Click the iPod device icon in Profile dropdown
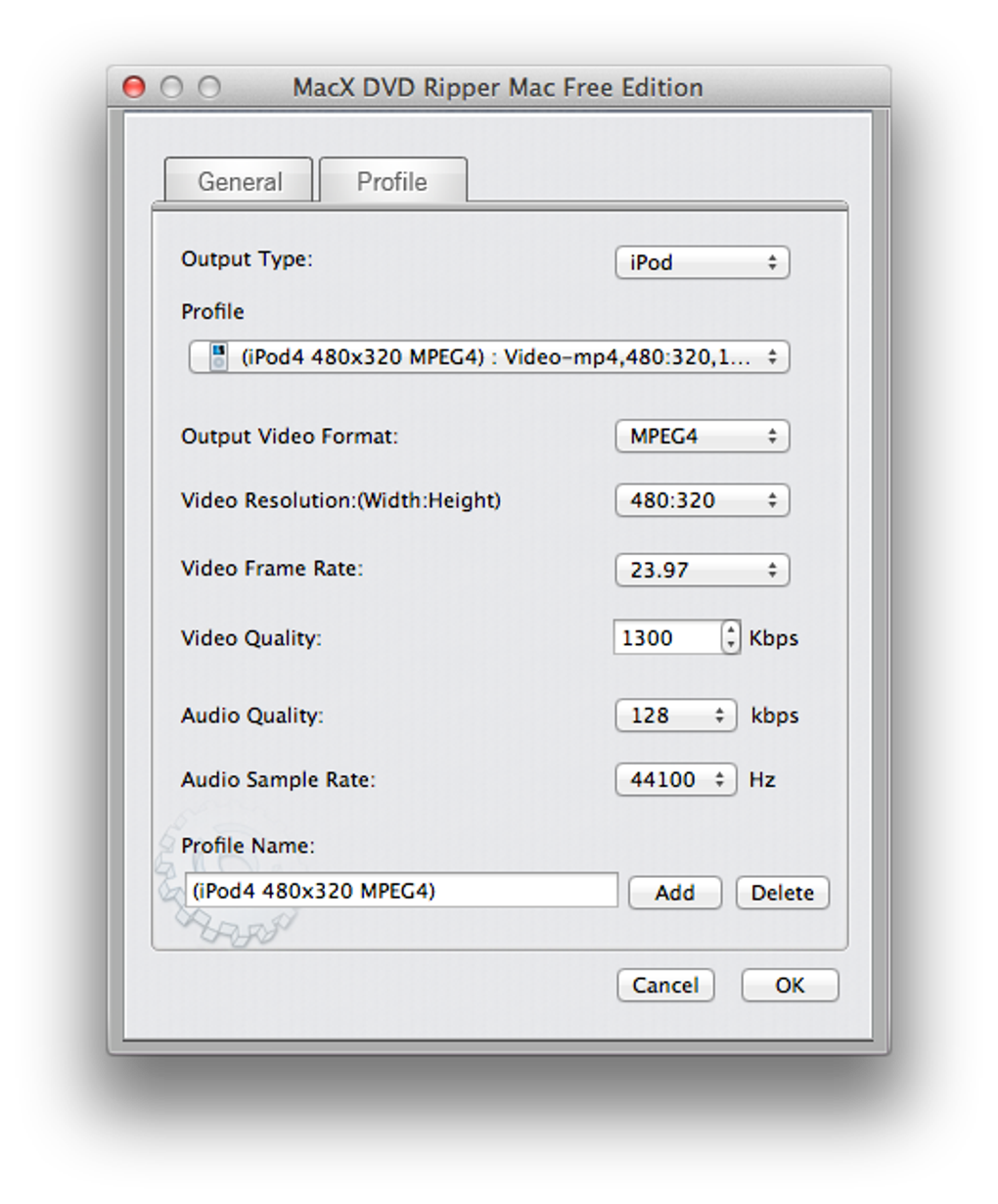 pyautogui.click(x=219, y=357)
